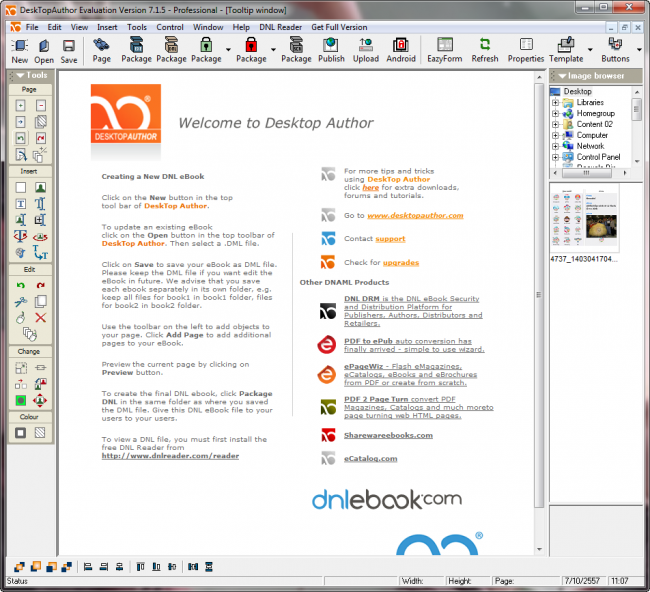Open the Window menu
This screenshot has width=650, height=592.
tap(208, 27)
